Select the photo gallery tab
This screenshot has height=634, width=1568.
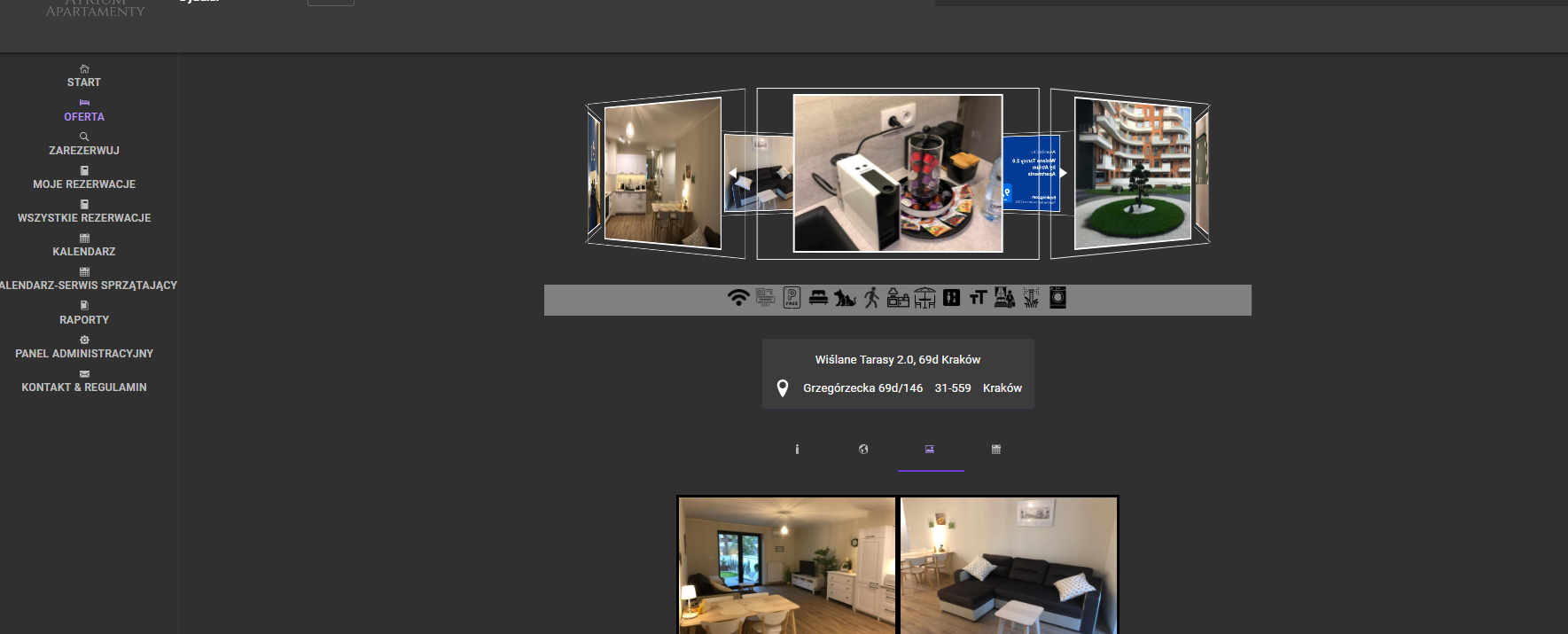[x=930, y=450]
